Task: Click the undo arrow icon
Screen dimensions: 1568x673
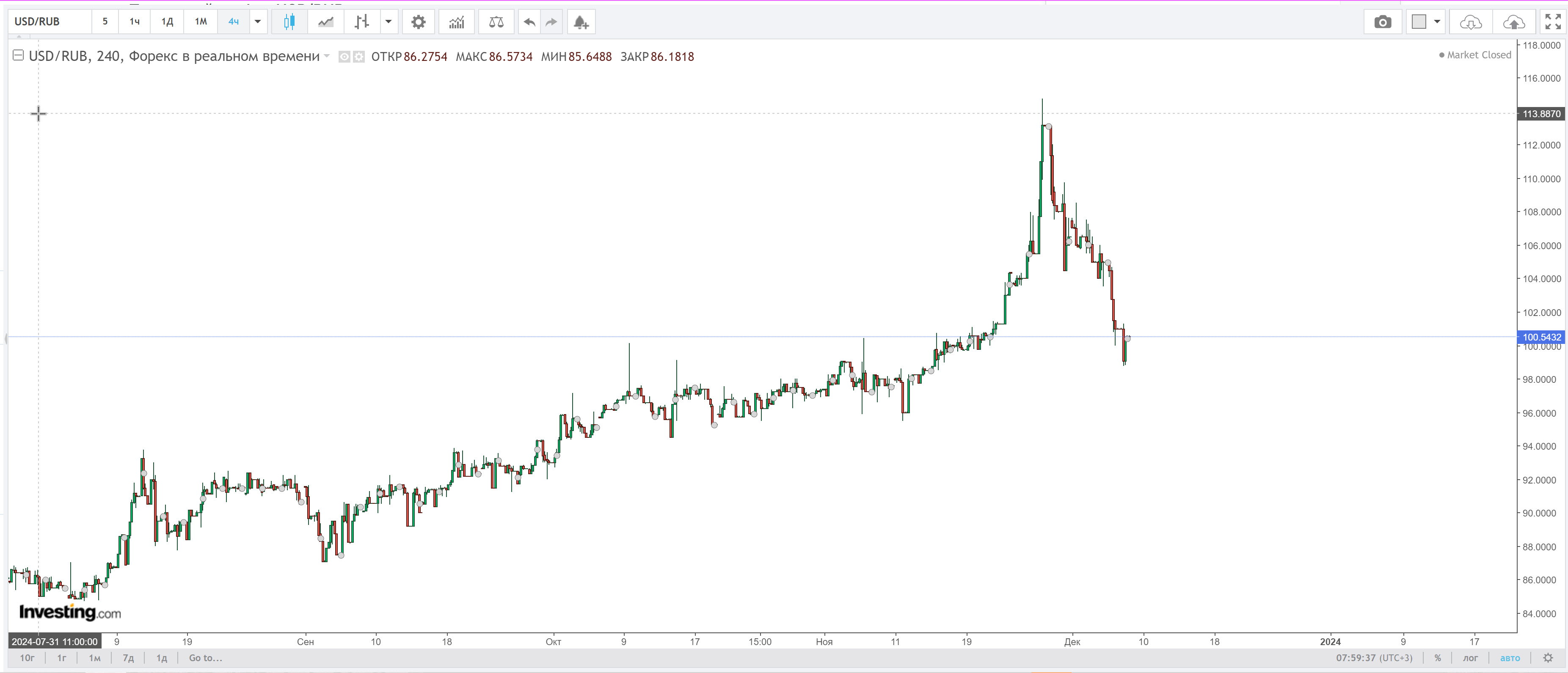Action: tap(529, 22)
